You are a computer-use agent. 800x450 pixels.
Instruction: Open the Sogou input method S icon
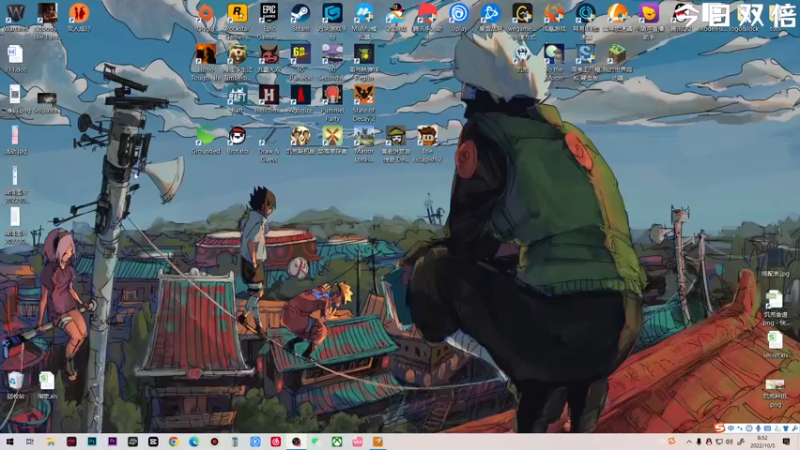(719, 428)
